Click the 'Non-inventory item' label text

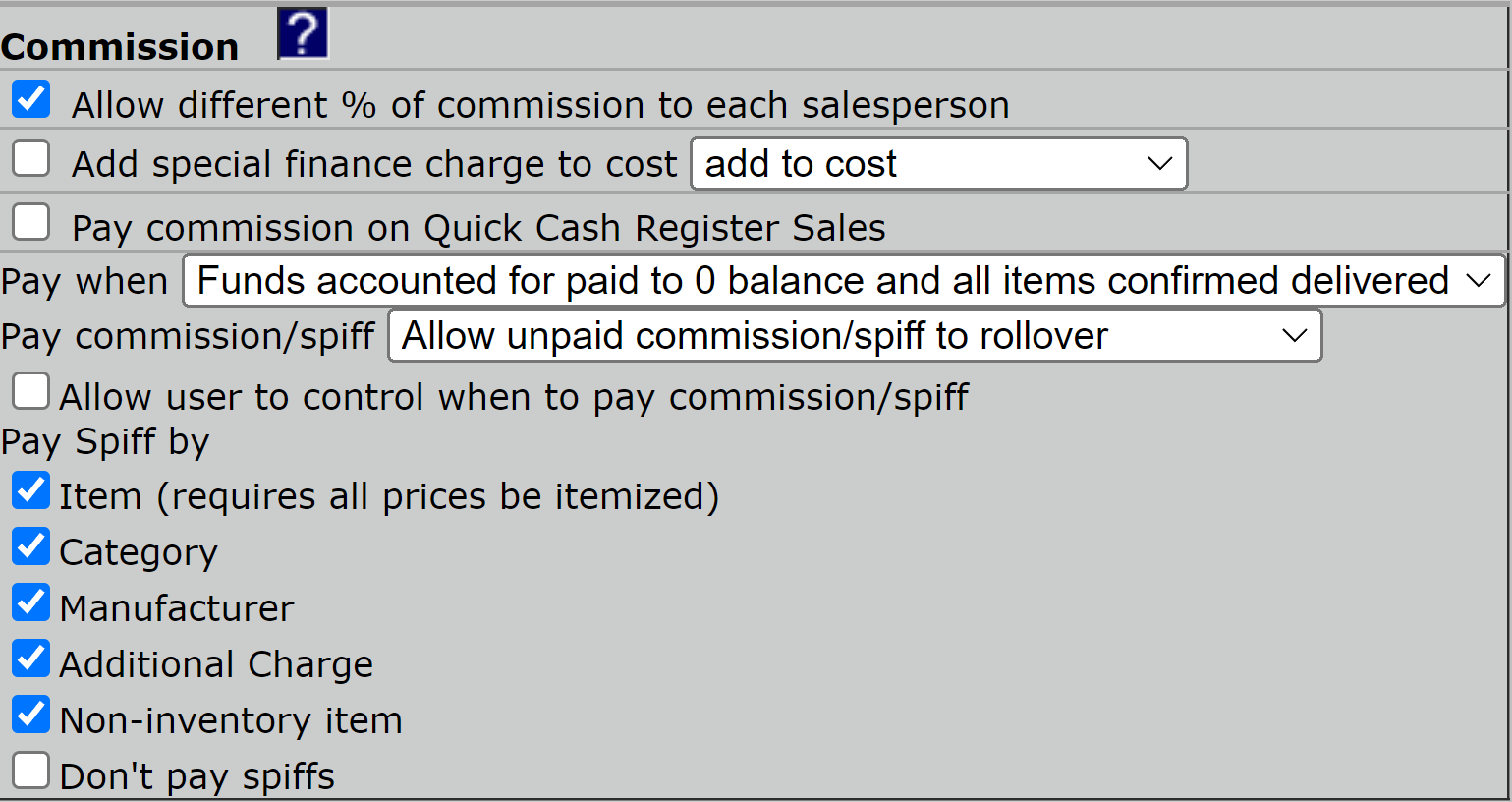tap(231, 720)
